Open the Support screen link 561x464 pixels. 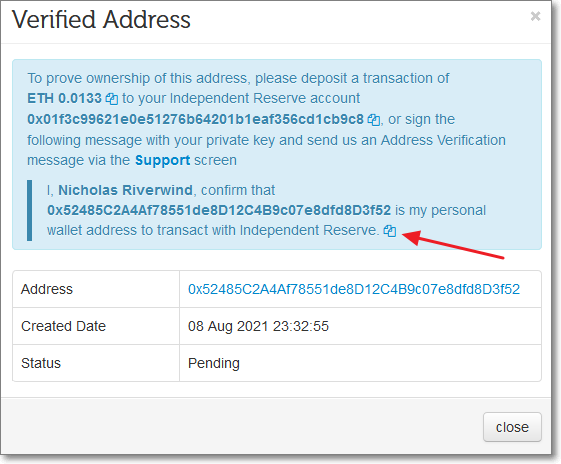tap(162, 160)
